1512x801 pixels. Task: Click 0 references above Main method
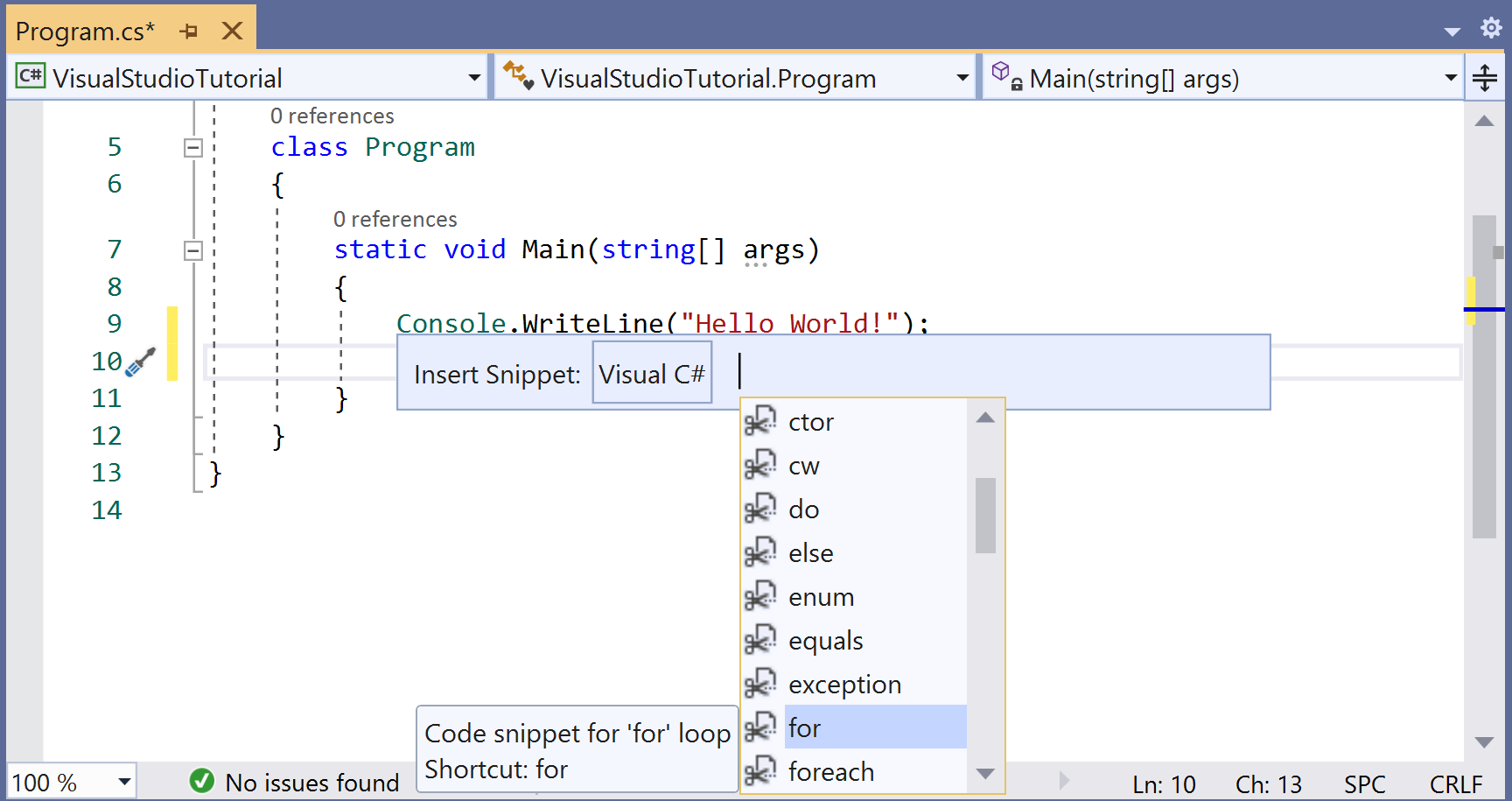coord(395,219)
